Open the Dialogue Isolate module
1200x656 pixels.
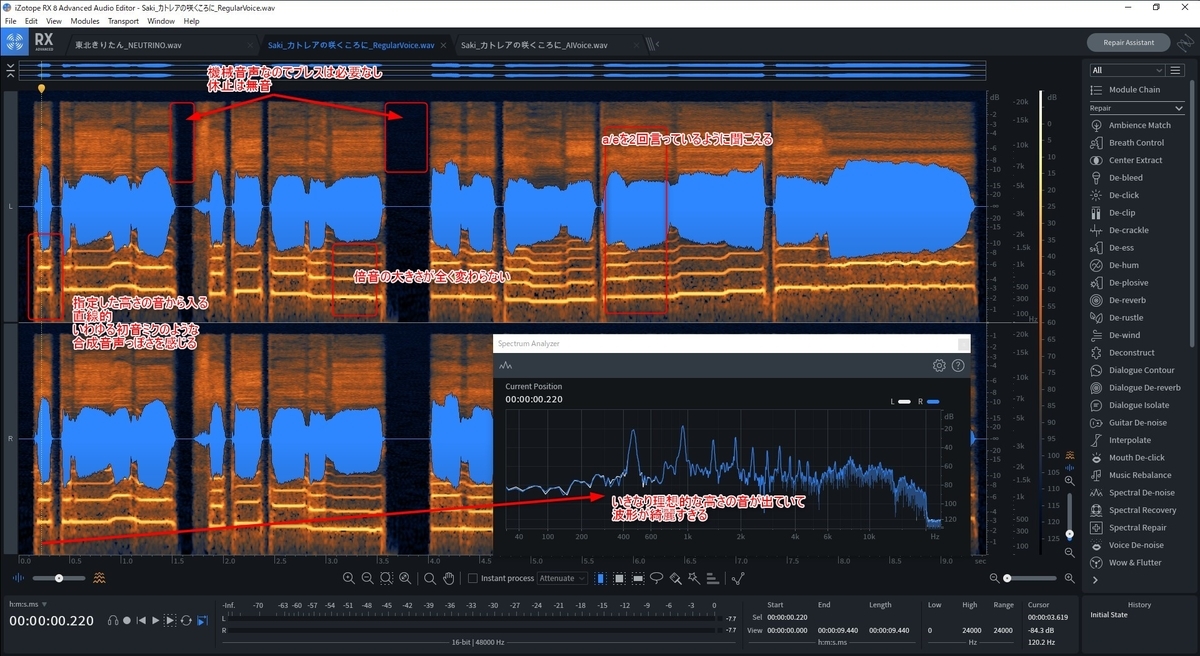(1138, 405)
